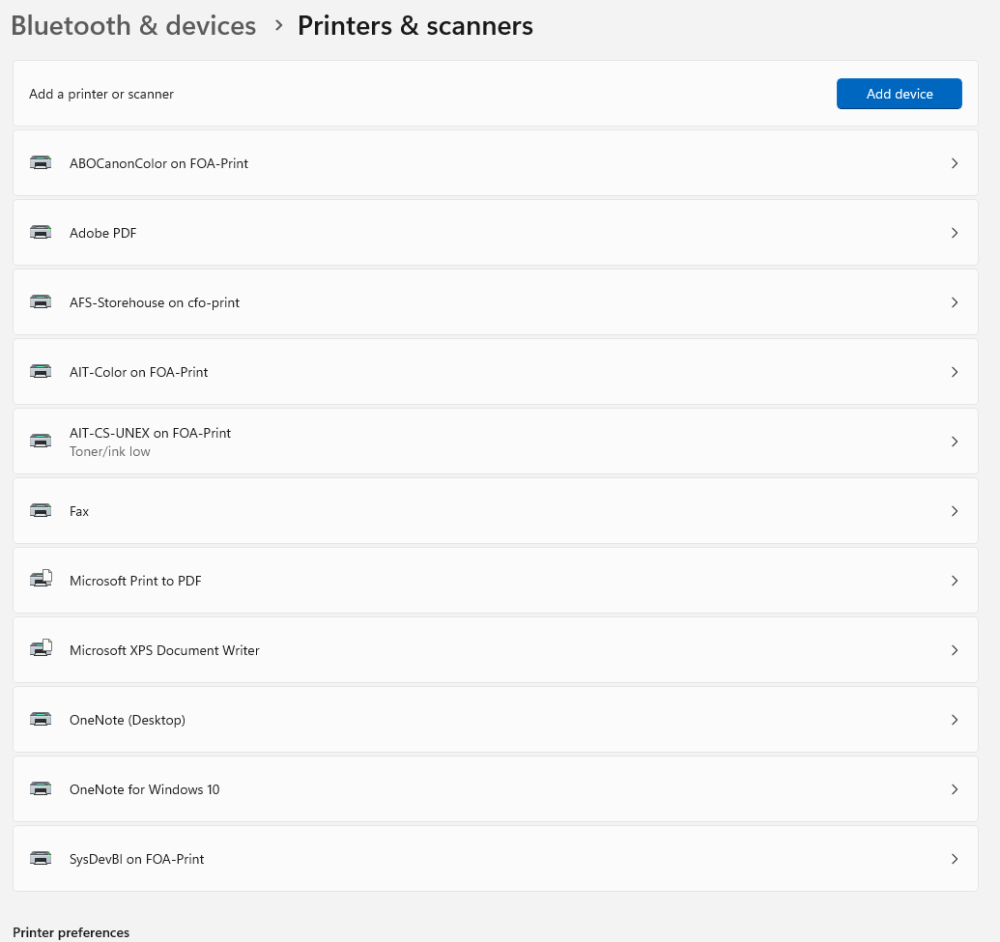Open AFS-Storehouse on cfo-print label

(x=154, y=302)
